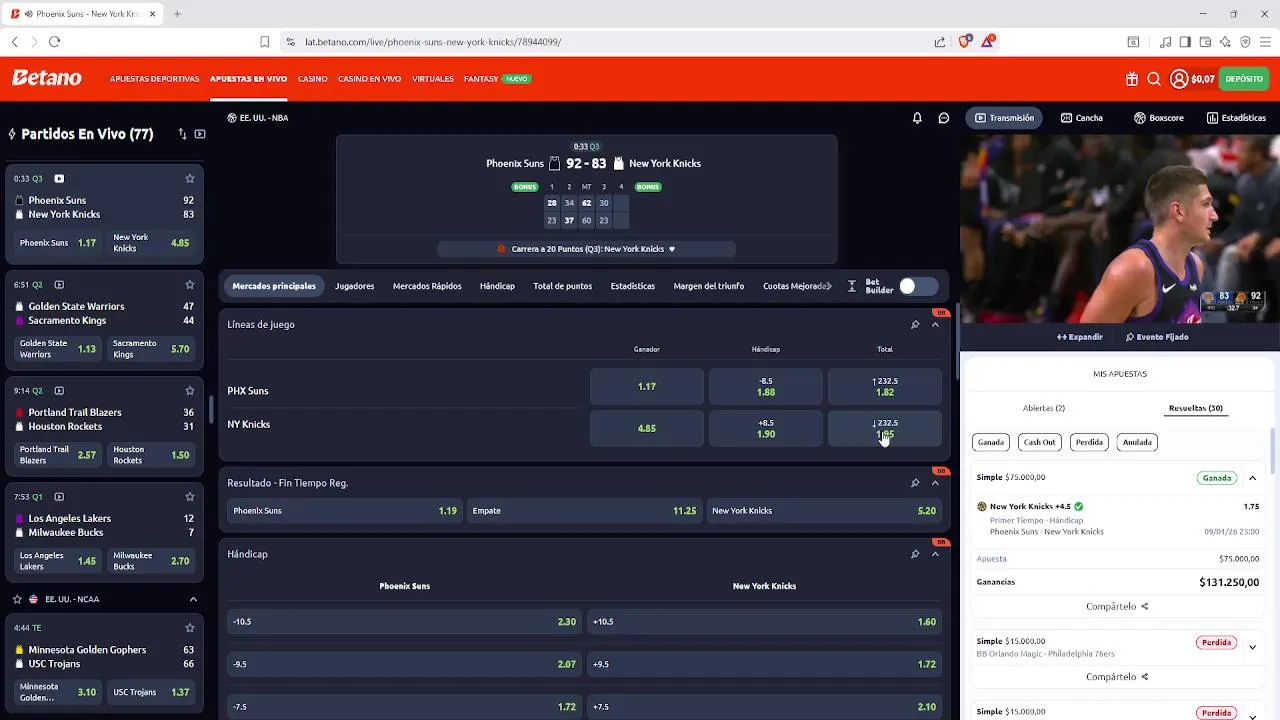Select PHX Suns winner odds 1.17

click(647, 386)
